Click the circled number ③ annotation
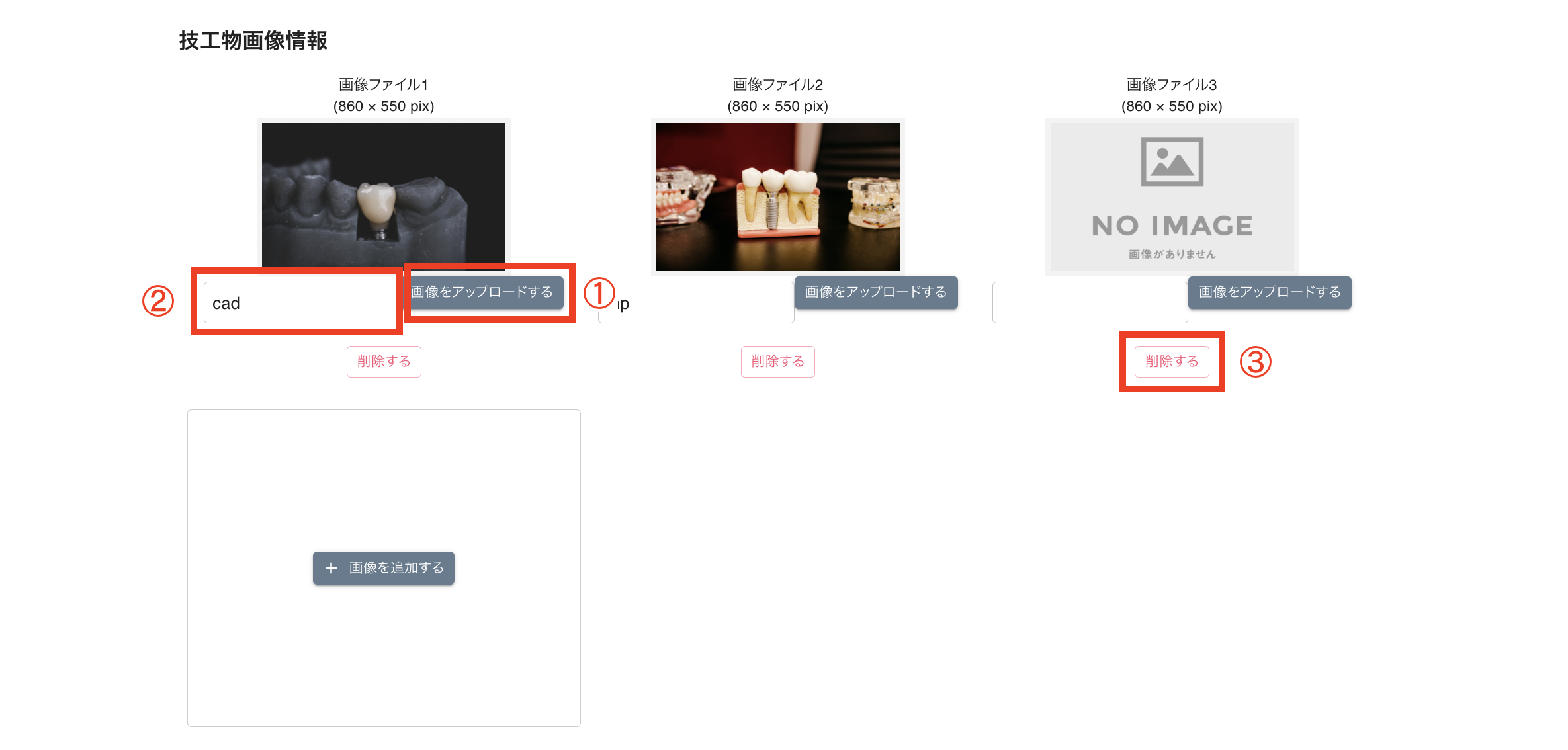The height and width of the screenshot is (750, 1568). click(1255, 362)
